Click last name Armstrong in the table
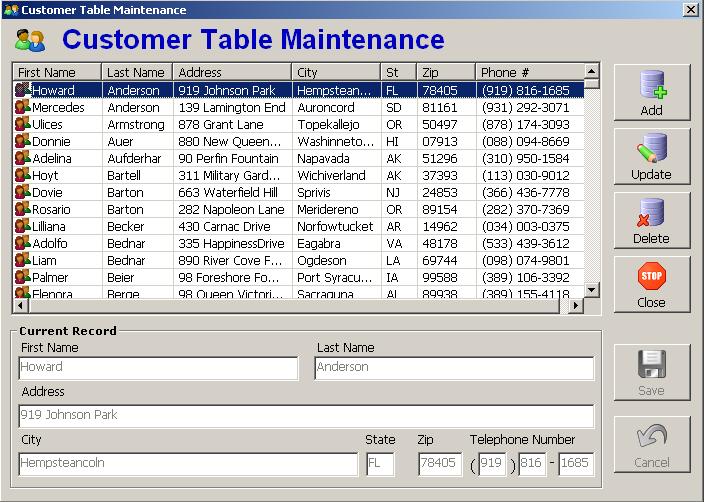 (x=136, y=124)
